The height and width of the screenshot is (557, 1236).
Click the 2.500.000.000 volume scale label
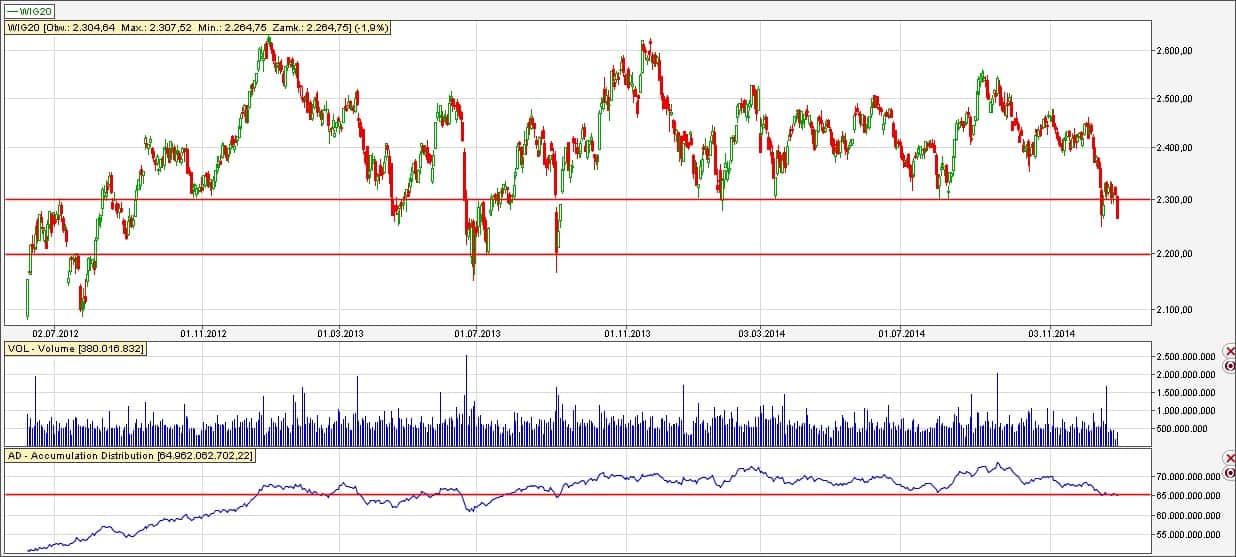tap(1180, 357)
